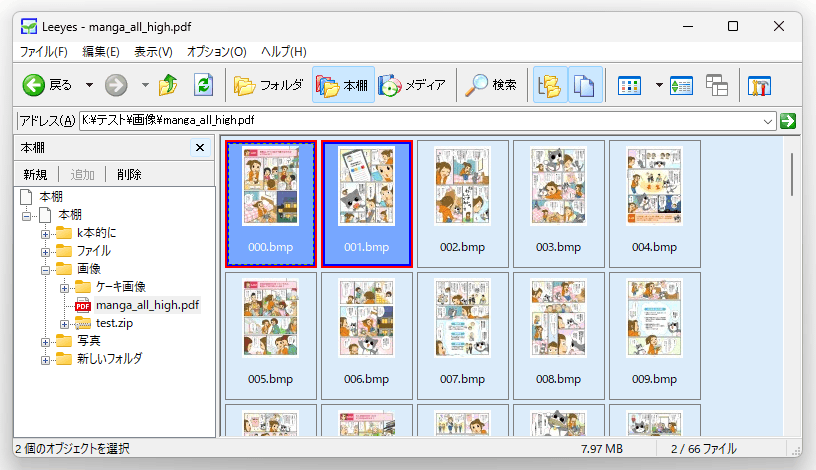Screen dimensions: 816x470
Task: Click the grey forward arrow button
Action: tap(116, 85)
